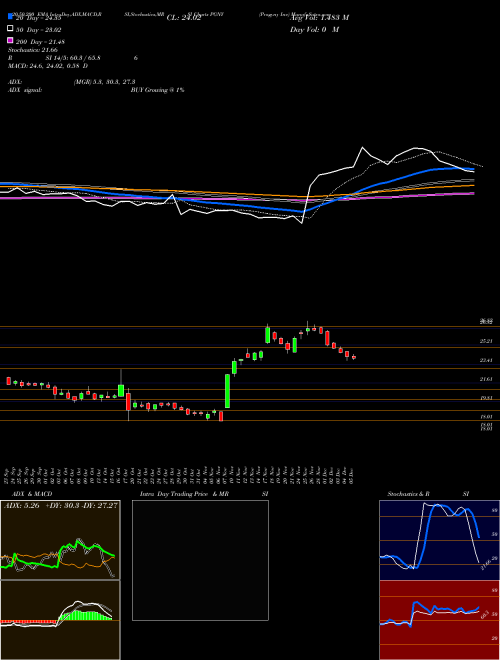Select the '20 Day = 24.35' legend text
Viewport: 500px width, 660px height.
pos(39,18)
